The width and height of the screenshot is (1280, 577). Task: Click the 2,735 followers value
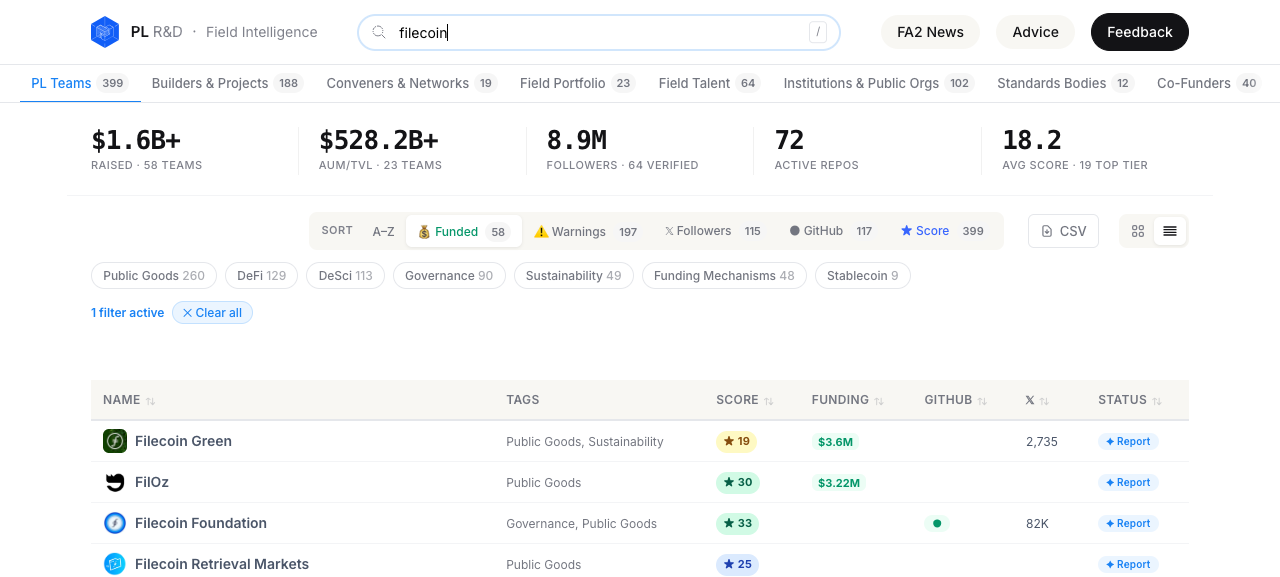coord(1041,441)
